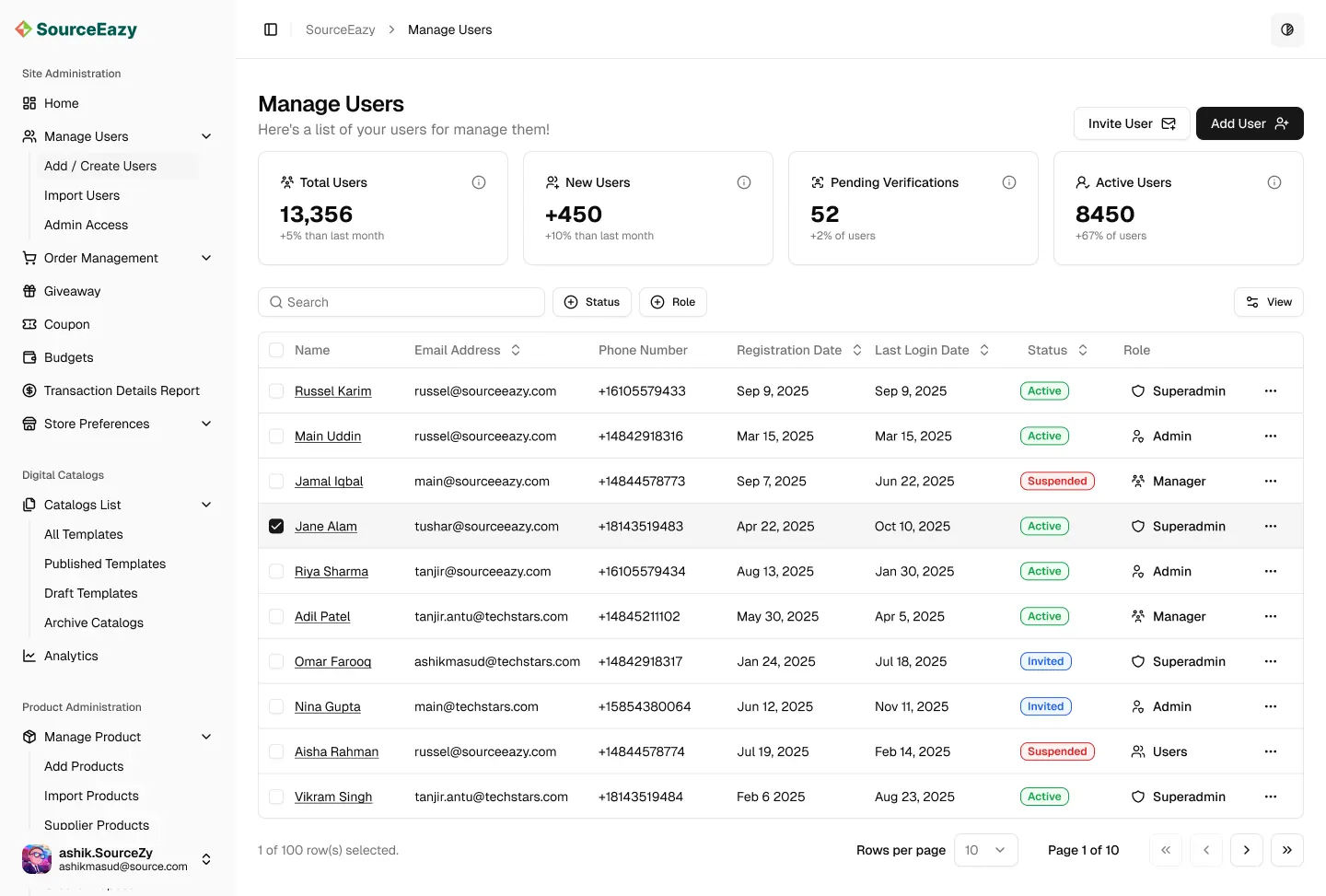Open Main Uddin's user profile link
The width and height of the screenshot is (1326, 896).
click(x=328, y=436)
